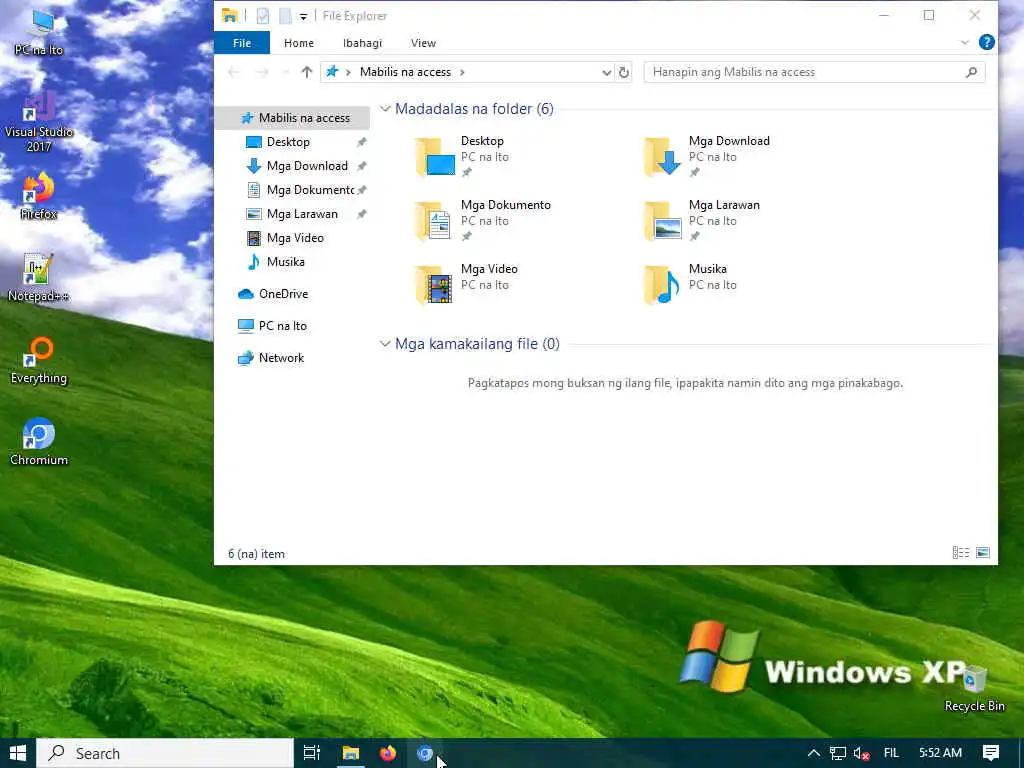Select Mga Dokumento in the navigation pane
Image resolution: width=1024 pixels, height=768 pixels.
click(310, 190)
